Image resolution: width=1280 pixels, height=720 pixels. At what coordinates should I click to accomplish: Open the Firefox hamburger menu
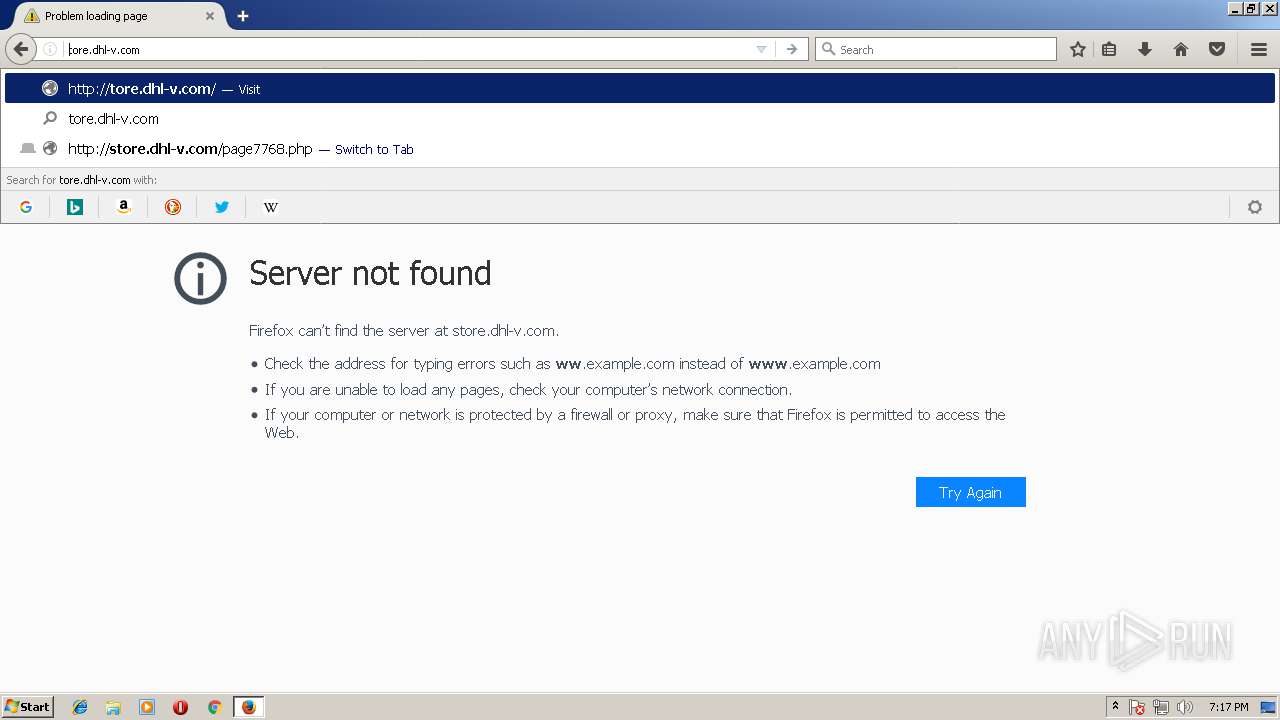(1259, 49)
